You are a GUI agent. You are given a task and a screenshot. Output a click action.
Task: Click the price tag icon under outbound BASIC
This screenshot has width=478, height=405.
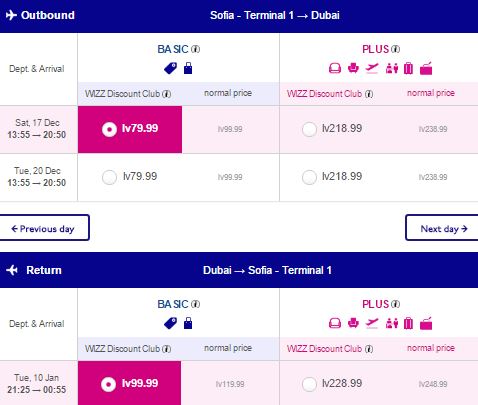pos(171,69)
